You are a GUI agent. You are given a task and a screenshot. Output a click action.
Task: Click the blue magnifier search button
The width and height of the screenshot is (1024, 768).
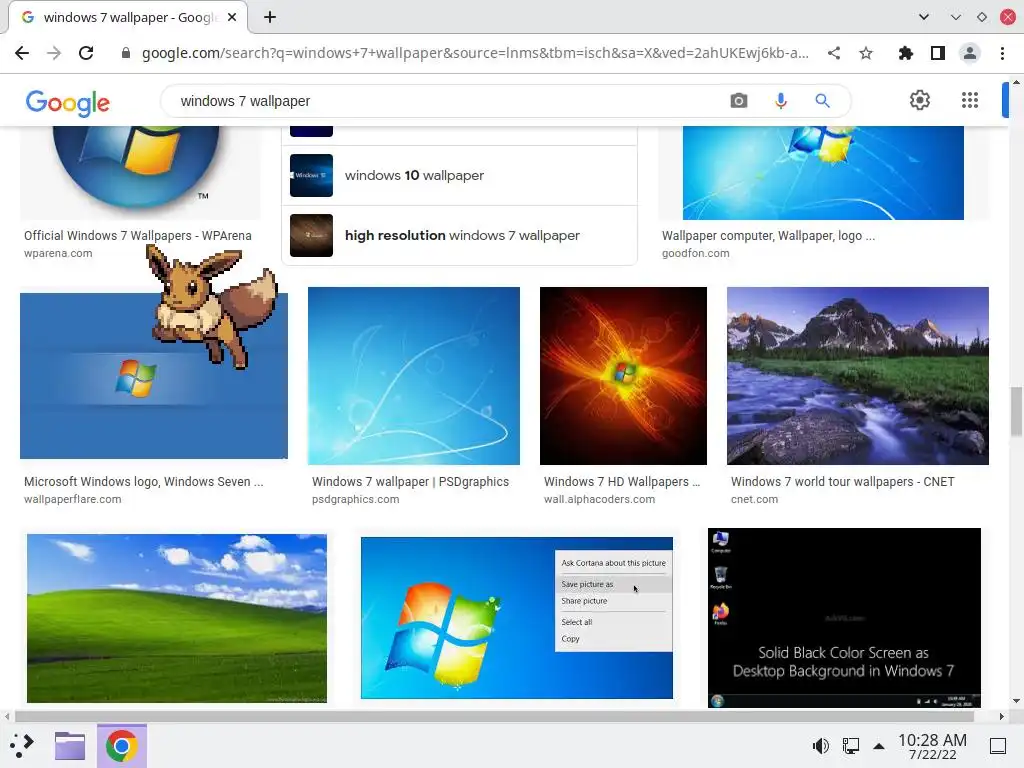(822, 101)
